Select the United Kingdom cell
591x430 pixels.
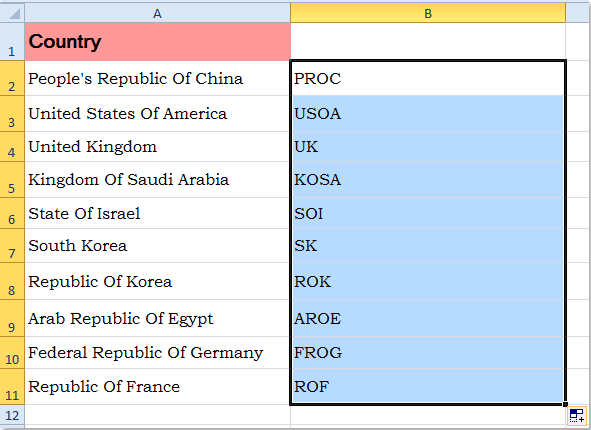point(158,147)
